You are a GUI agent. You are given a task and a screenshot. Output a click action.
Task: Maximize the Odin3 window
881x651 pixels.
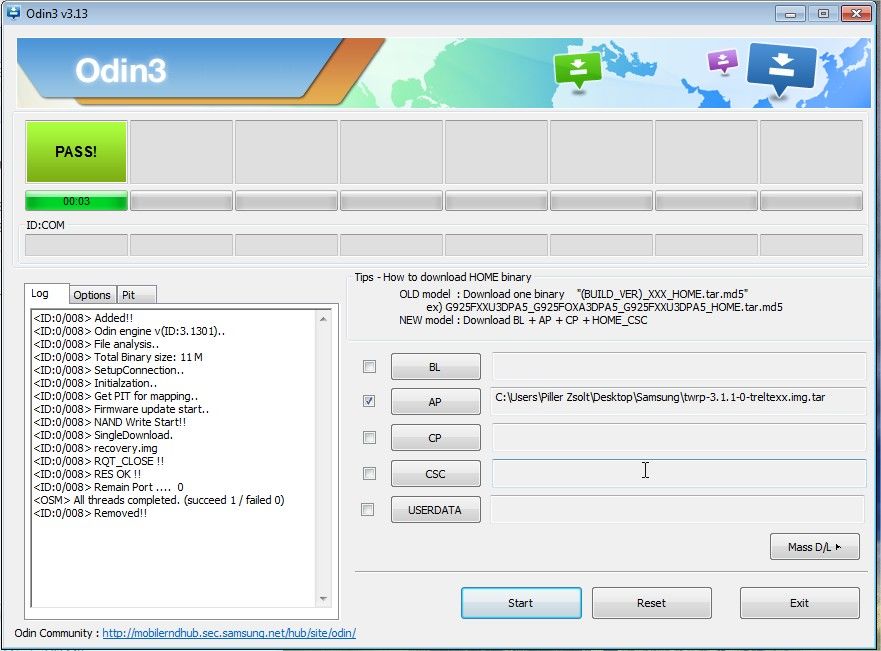(x=823, y=13)
